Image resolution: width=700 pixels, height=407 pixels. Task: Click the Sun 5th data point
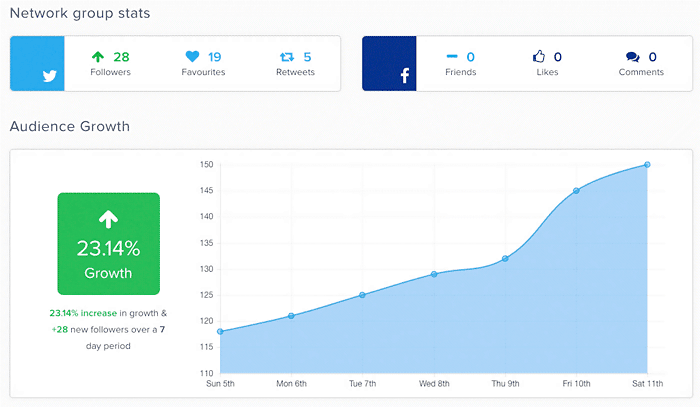tap(219, 331)
